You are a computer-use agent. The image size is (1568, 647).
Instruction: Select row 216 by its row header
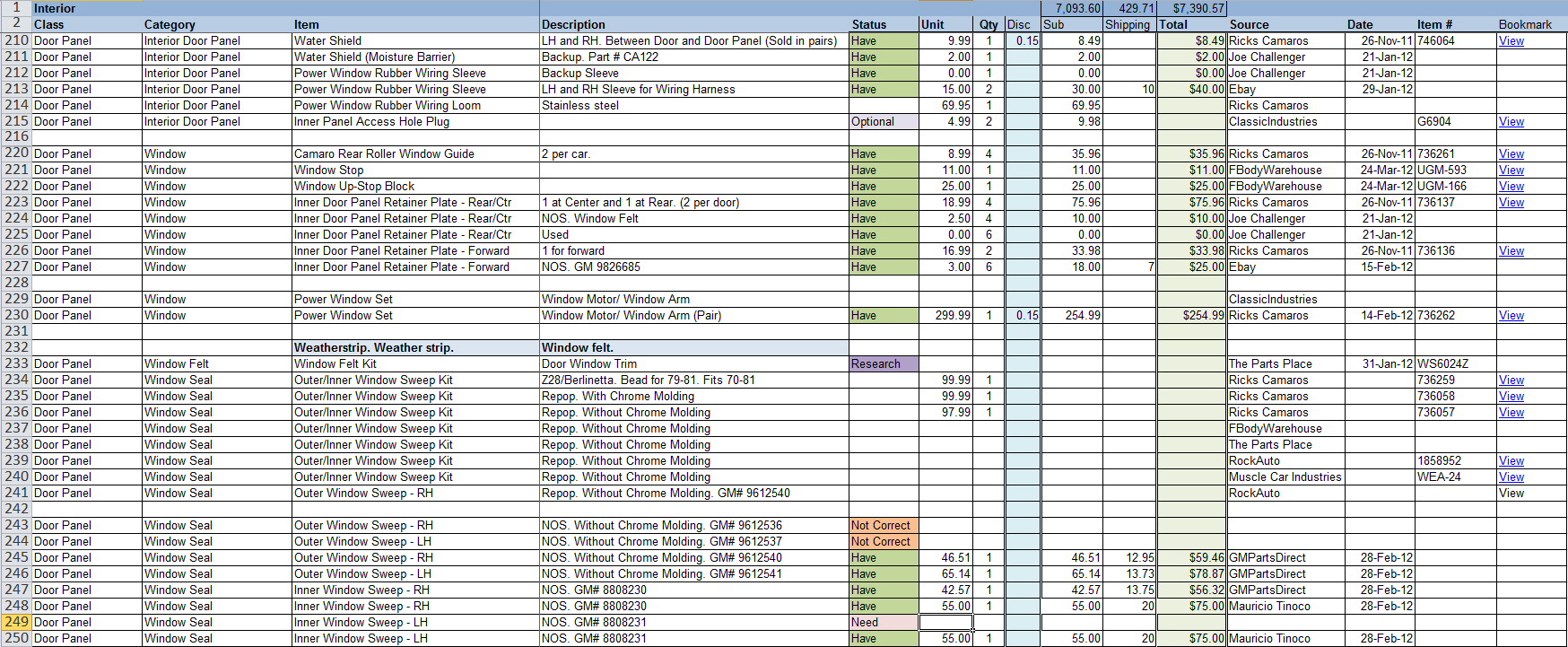click(16, 137)
